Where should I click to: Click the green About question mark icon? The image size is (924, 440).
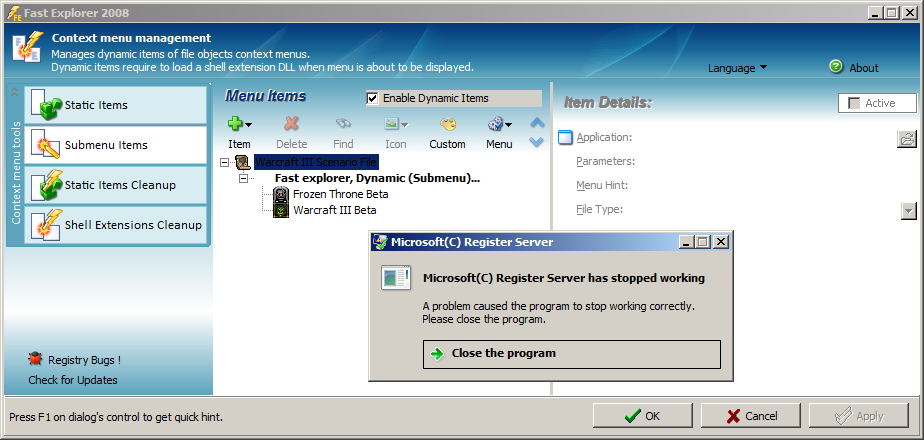pyautogui.click(x=836, y=67)
